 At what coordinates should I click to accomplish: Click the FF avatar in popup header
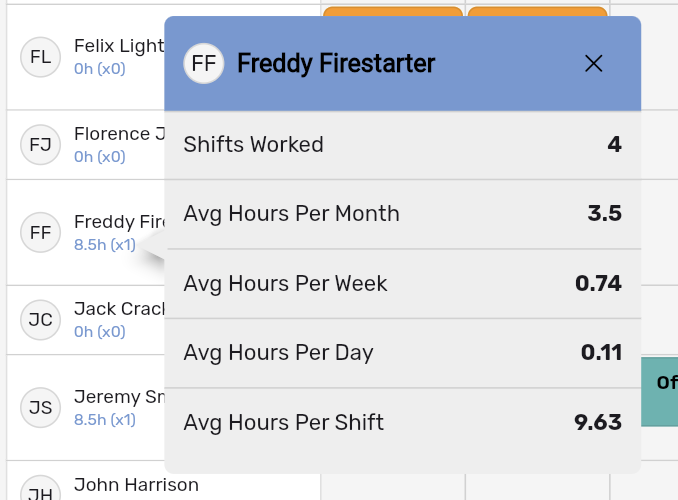pos(204,64)
